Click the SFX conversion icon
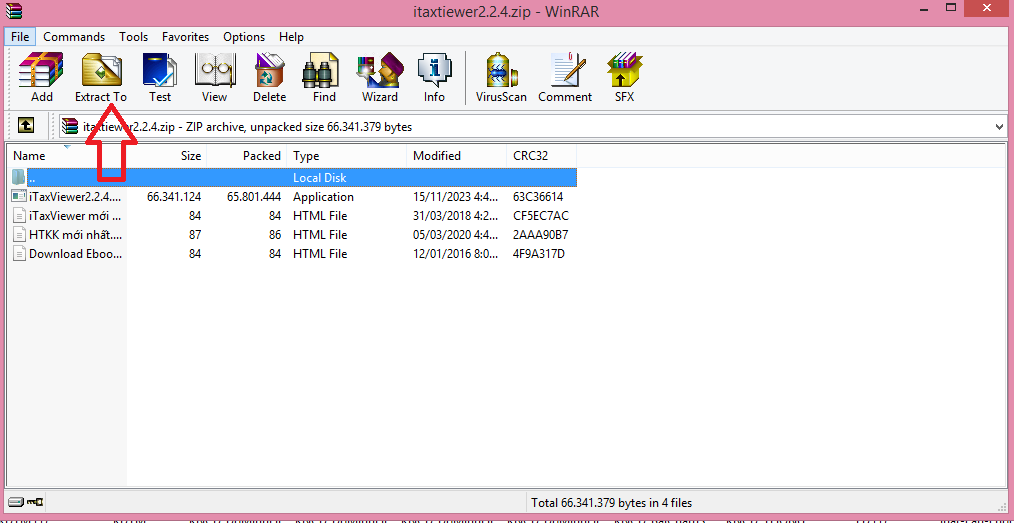Image resolution: width=1014 pixels, height=523 pixels. 624,78
